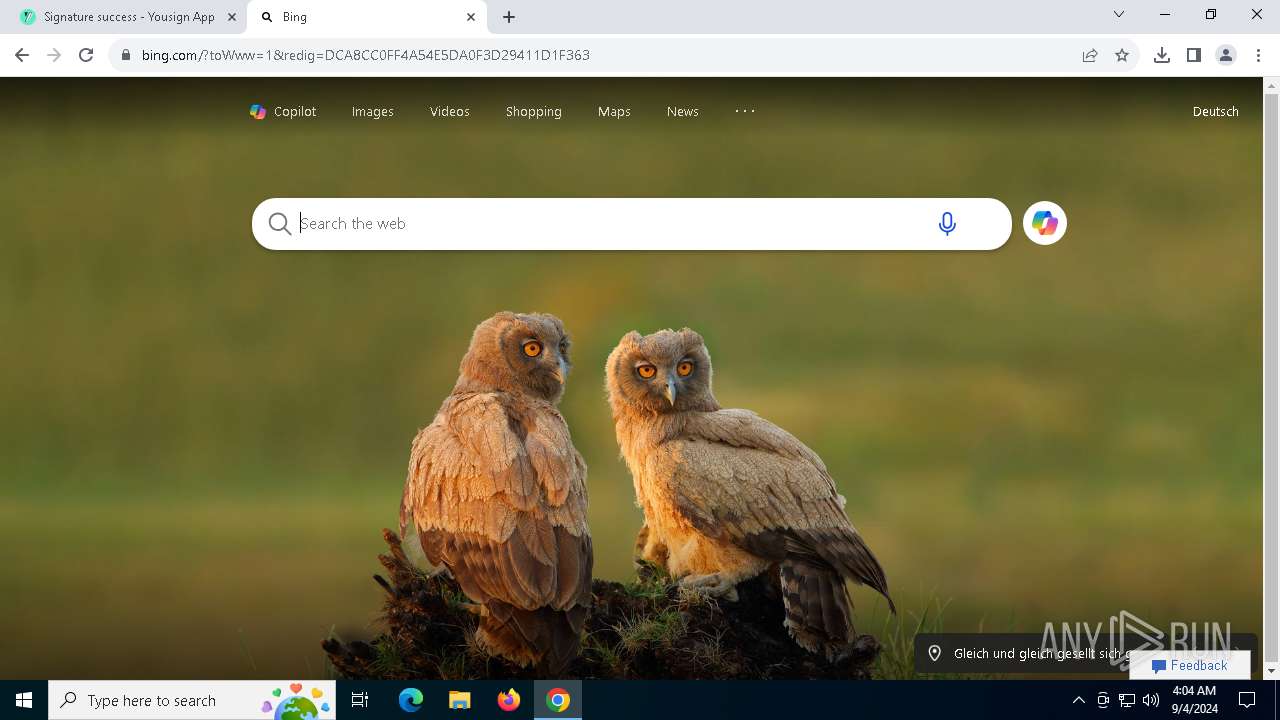Open the image location info caption
1280x720 pixels.
pos(1030,653)
